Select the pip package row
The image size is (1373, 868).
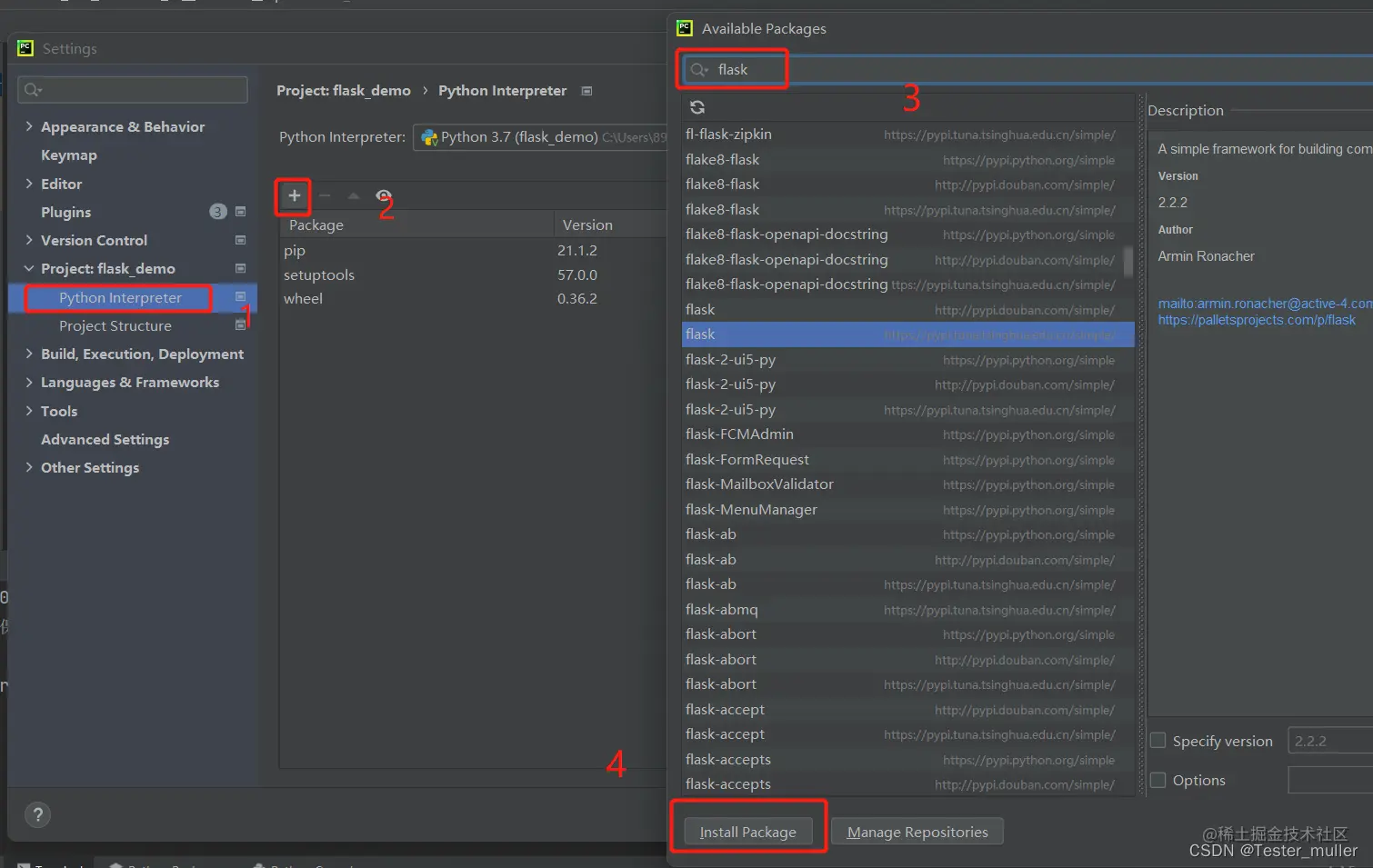click(x=474, y=250)
